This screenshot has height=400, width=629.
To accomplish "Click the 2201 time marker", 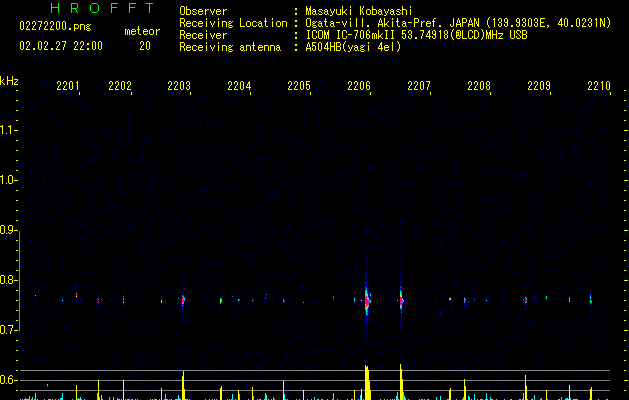I will pyautogui.click(x=68, y=86).
